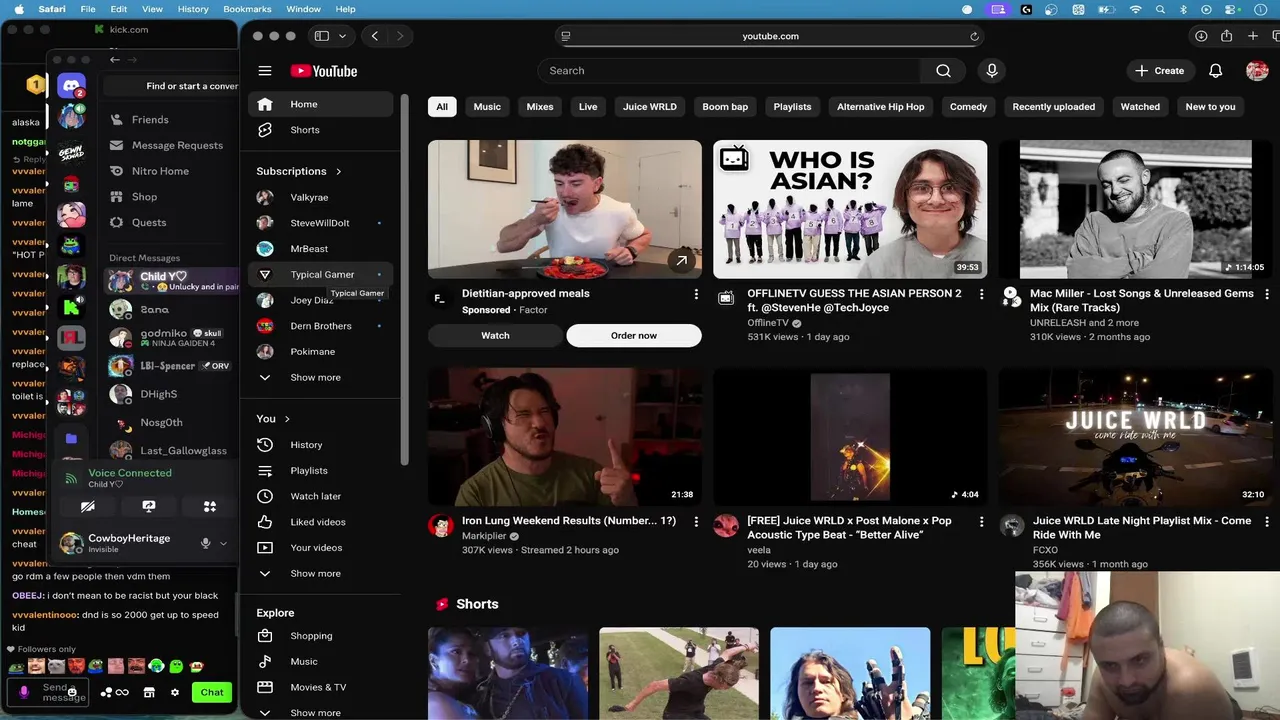Screen dimensions: 1280x720
Task: Toggle Discord camera in voice panel
Action: coord(88,507)
